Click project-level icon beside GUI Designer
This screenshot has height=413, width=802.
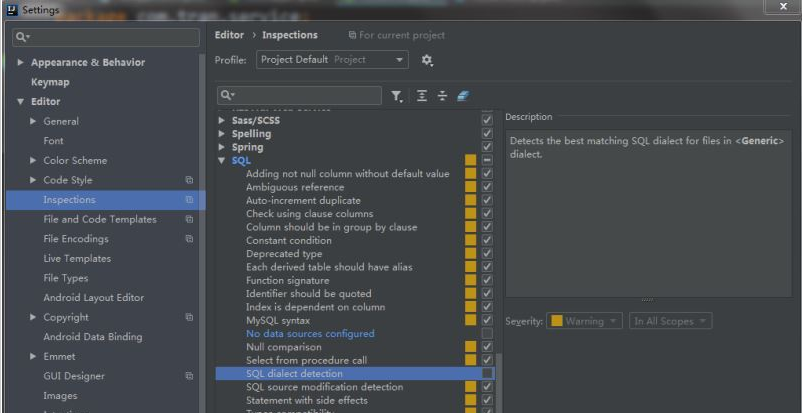[x=189, y=376]
